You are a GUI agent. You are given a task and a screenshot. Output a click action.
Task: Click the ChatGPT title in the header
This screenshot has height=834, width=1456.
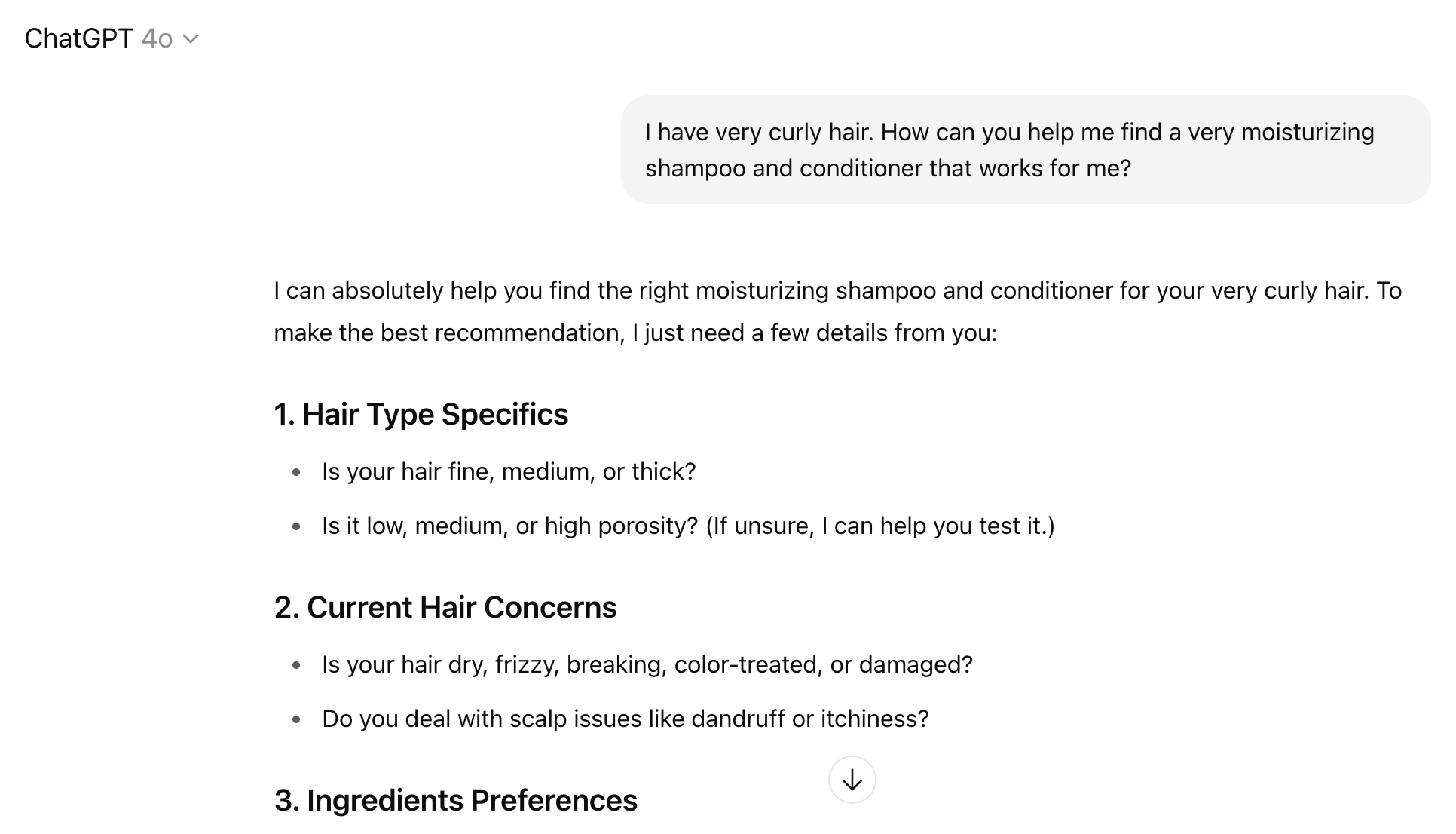coord(78,38)
